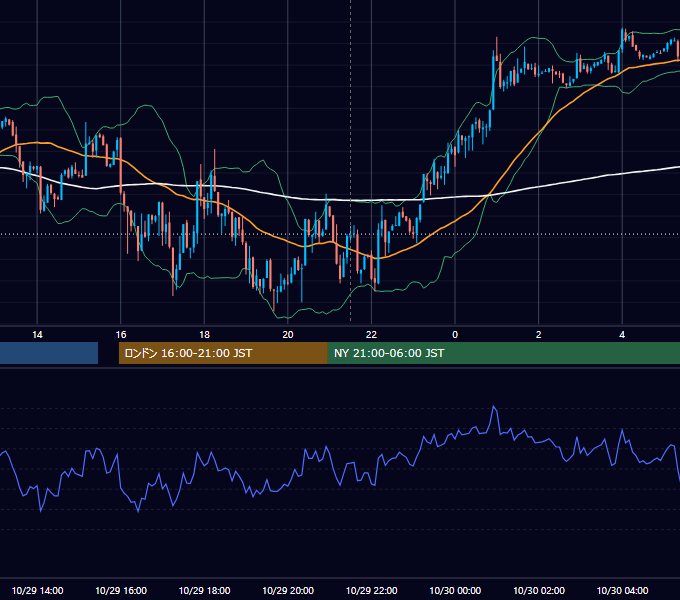The image size is (680, 600).
Task: Click hour label 16 on price chart axis
Action: click(121, 334)
